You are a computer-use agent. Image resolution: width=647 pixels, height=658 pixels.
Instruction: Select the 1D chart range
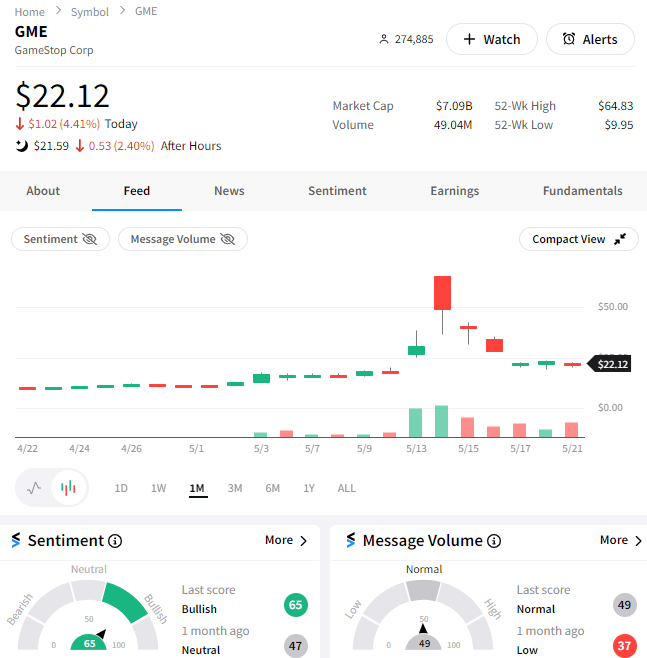tap(121, 488)
